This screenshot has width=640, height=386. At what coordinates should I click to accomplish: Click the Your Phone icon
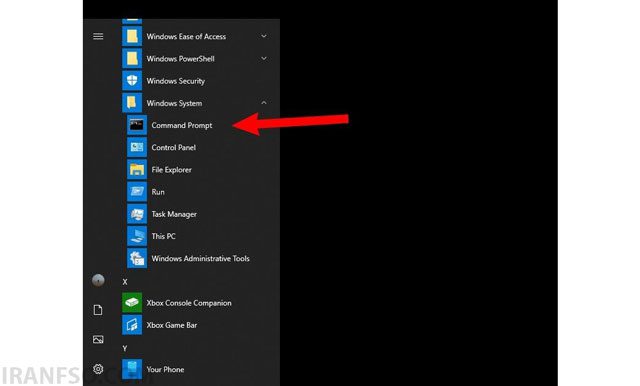click(132, 369)
